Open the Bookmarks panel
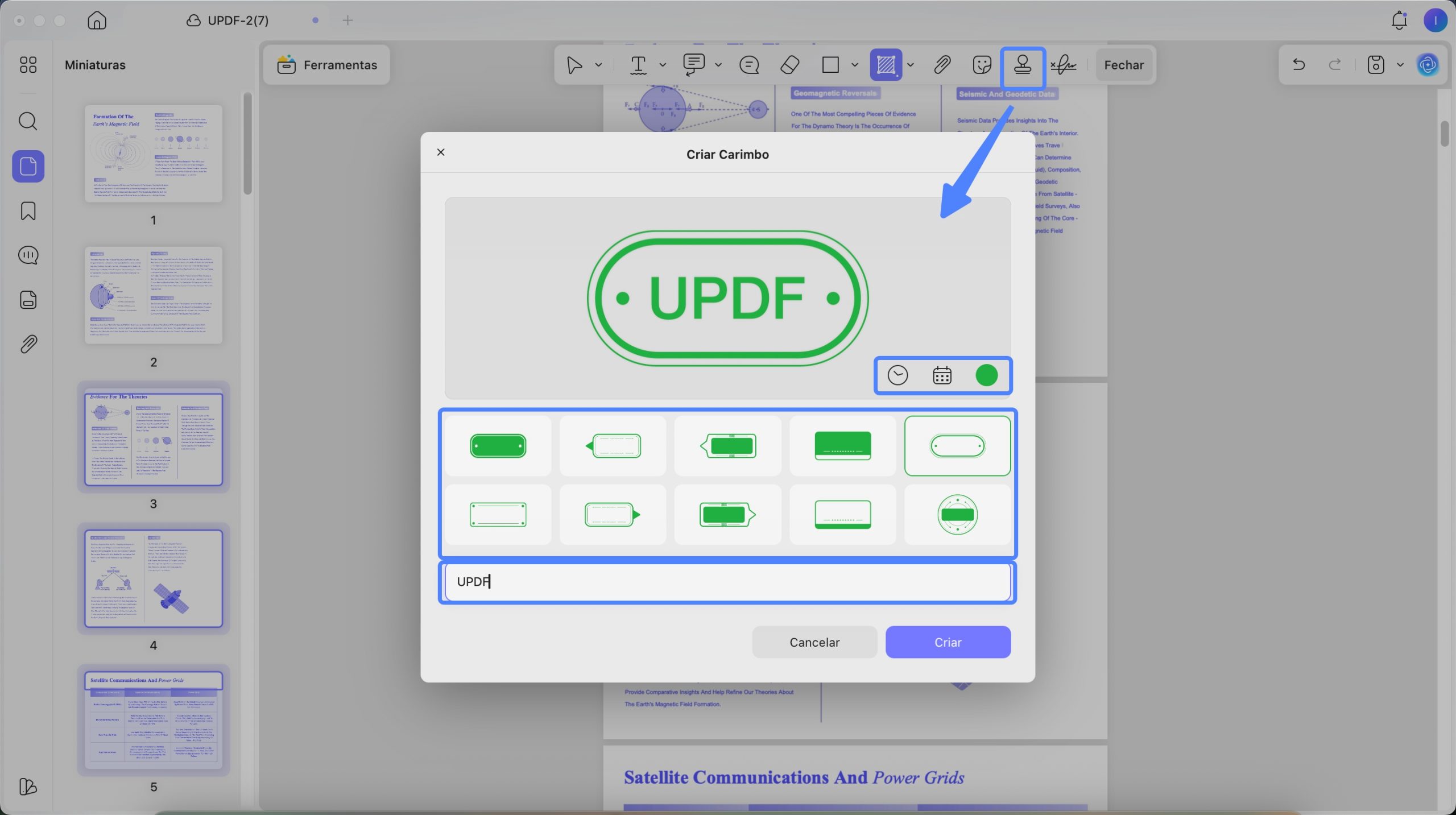The height and width of the screenshot is (815, 1456). (28, 211)
